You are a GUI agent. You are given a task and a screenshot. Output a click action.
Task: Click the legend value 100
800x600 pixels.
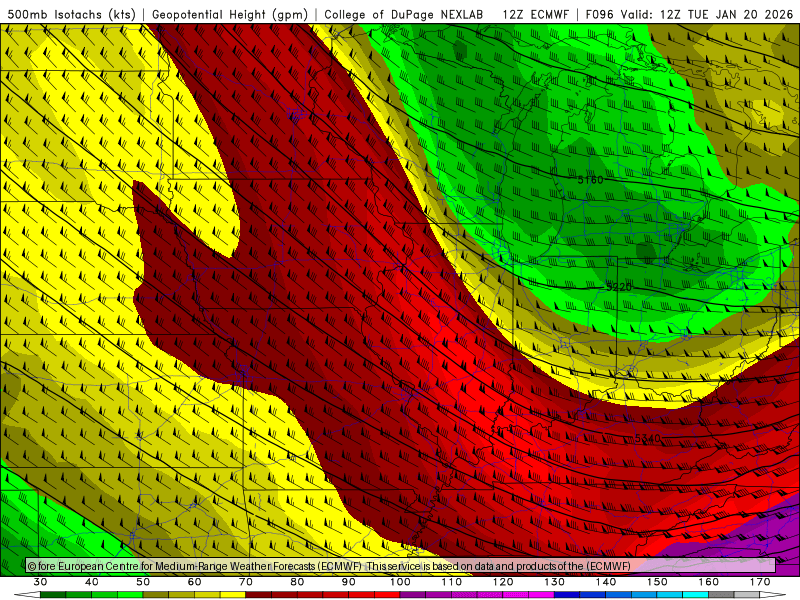click(400, 582)
